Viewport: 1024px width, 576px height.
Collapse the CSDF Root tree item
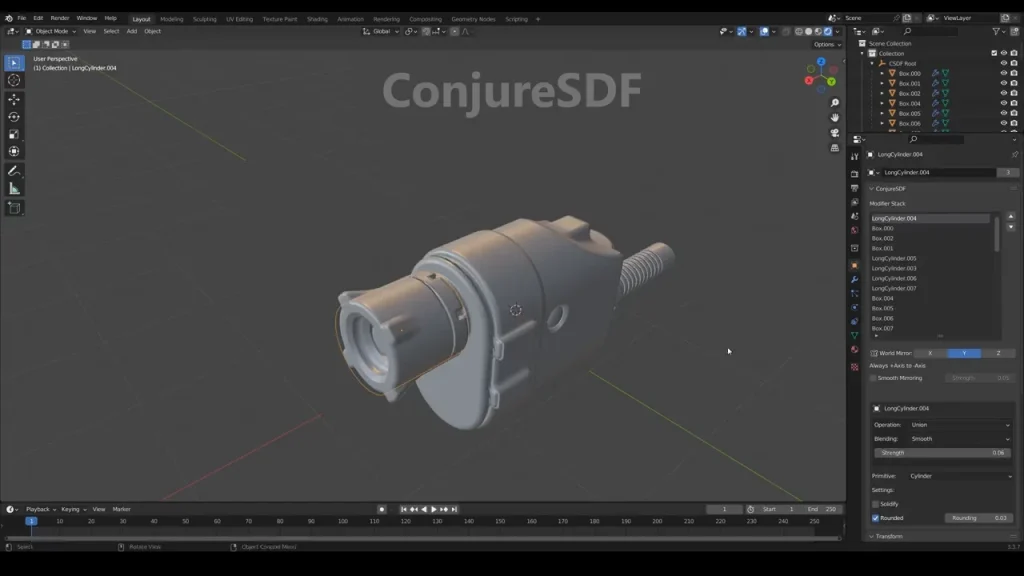pyautogui.click(x=872, y=63)
